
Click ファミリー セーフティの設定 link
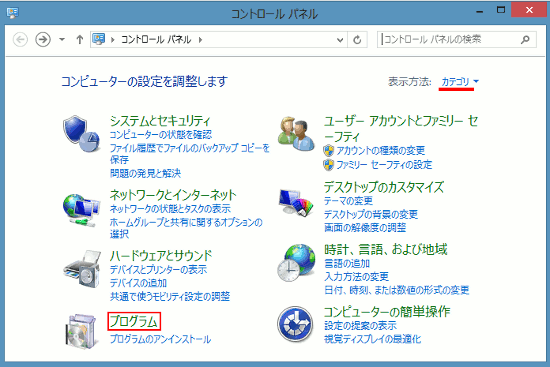(x=384, y=165)
